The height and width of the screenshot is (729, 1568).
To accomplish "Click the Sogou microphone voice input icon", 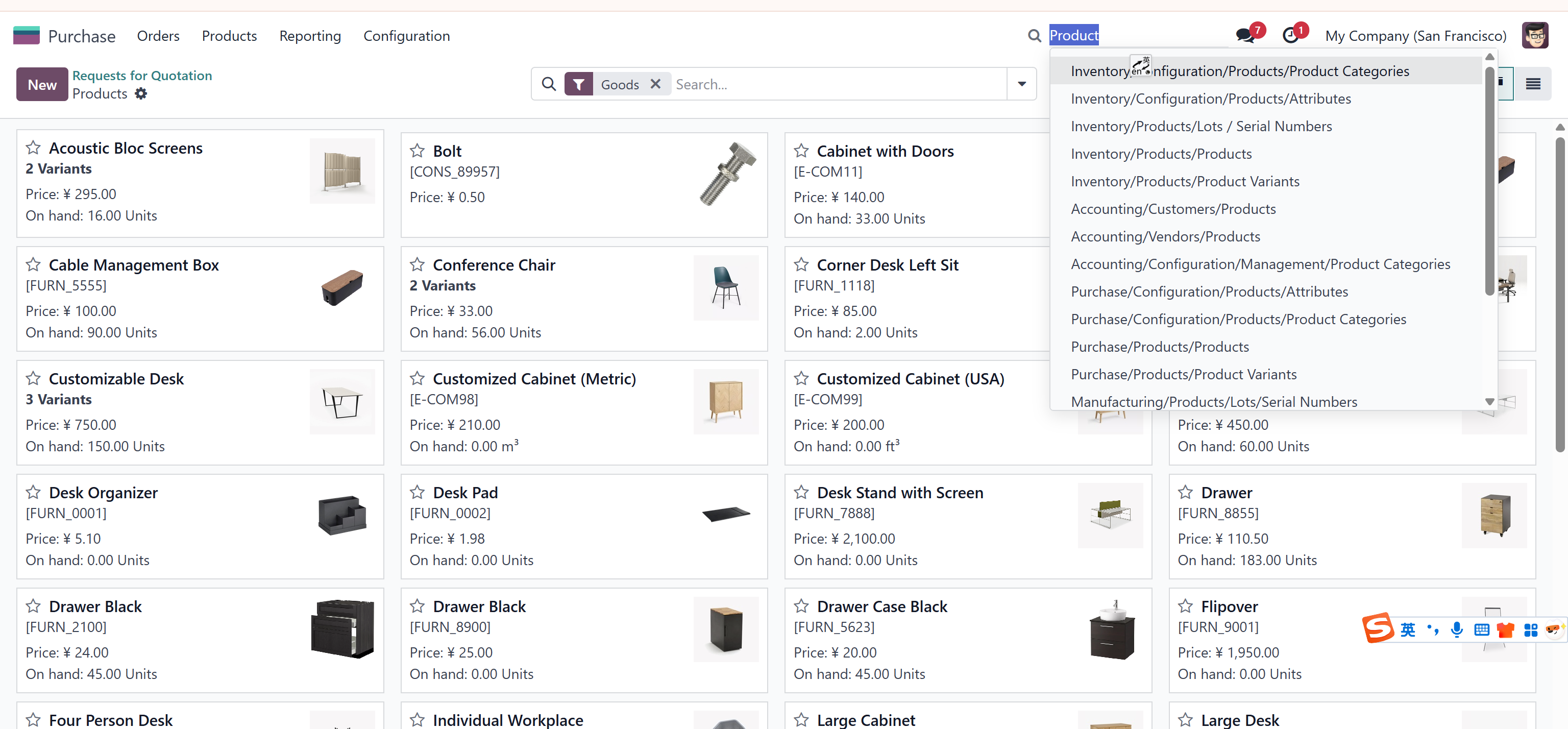I will coord(1456,630).
